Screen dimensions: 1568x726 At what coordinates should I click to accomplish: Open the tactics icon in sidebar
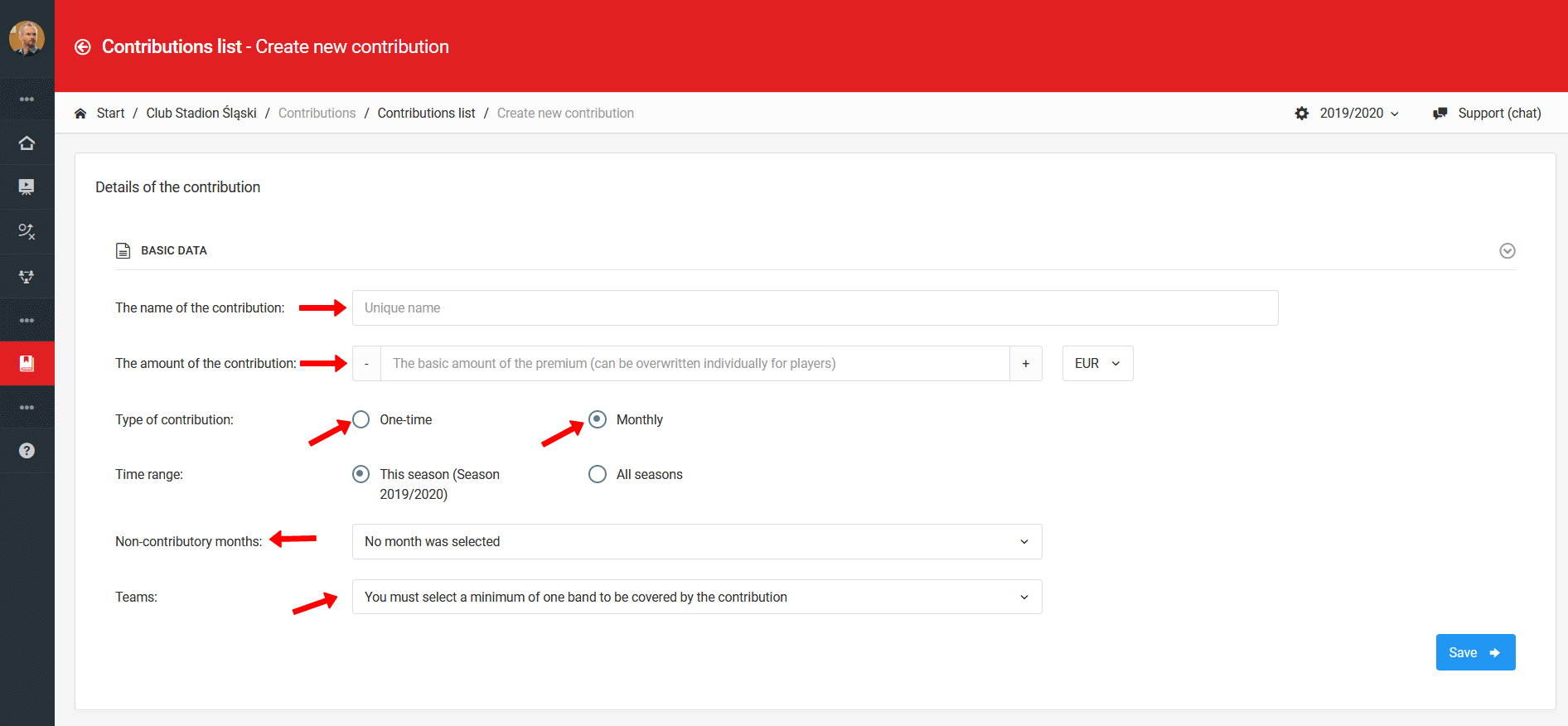(x=27, y=232)
